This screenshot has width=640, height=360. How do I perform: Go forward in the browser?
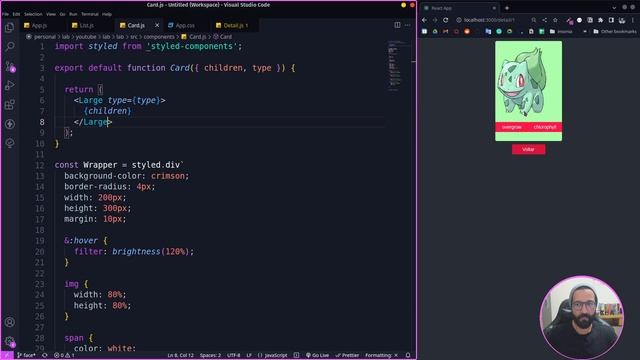point(435,20)
